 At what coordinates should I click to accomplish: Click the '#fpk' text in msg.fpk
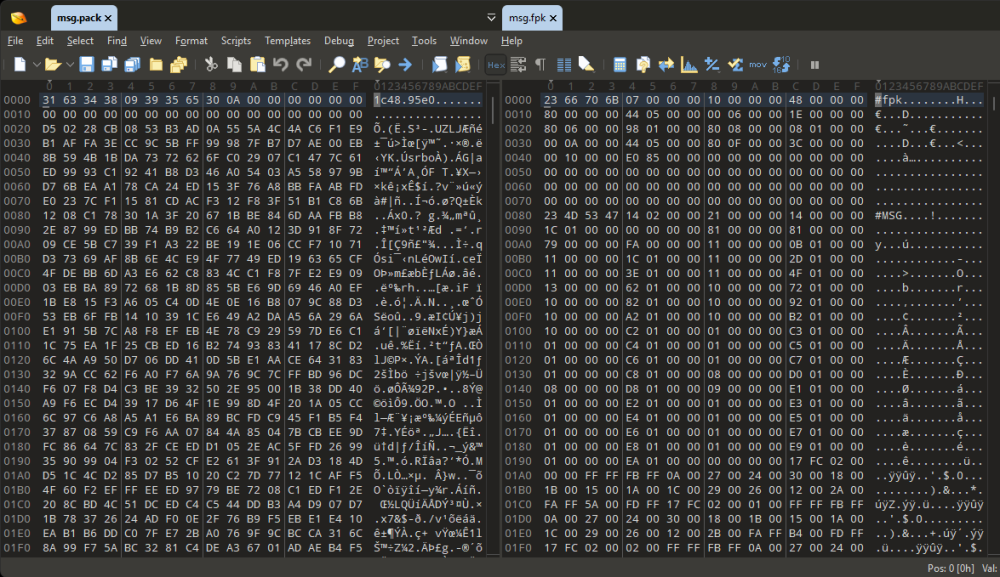pyautogui.click(x=888, y=100)
